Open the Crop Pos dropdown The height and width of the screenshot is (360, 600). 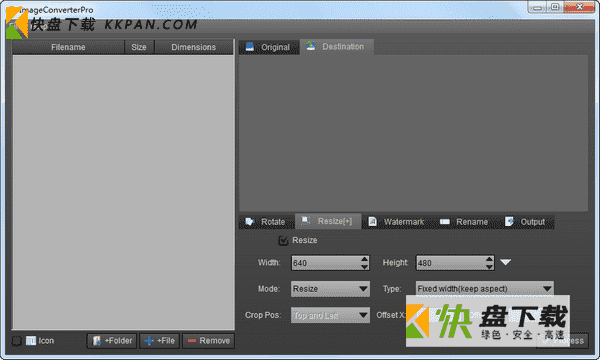click(330, 315)
